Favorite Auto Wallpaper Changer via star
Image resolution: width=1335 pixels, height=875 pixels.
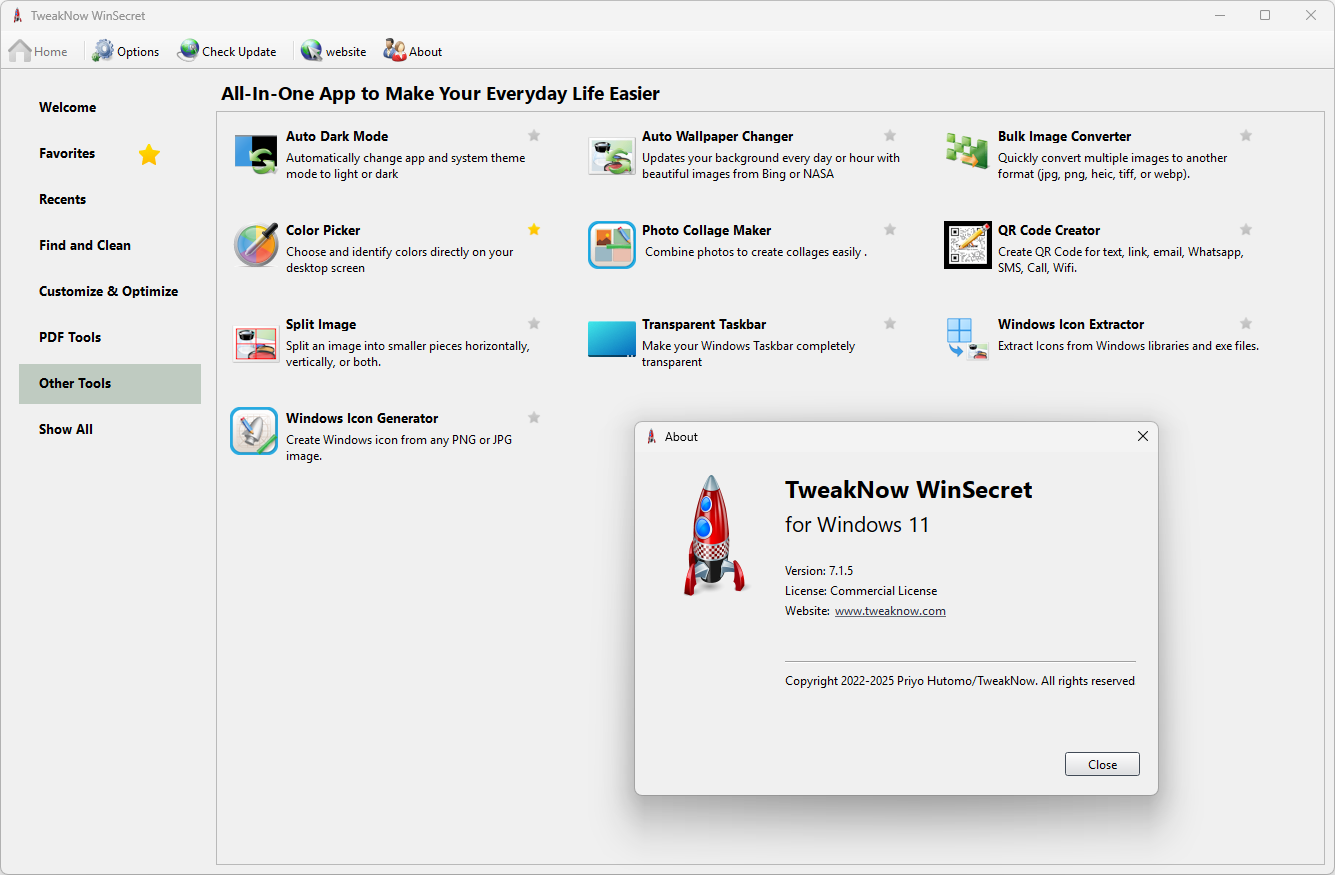(890, 136)
